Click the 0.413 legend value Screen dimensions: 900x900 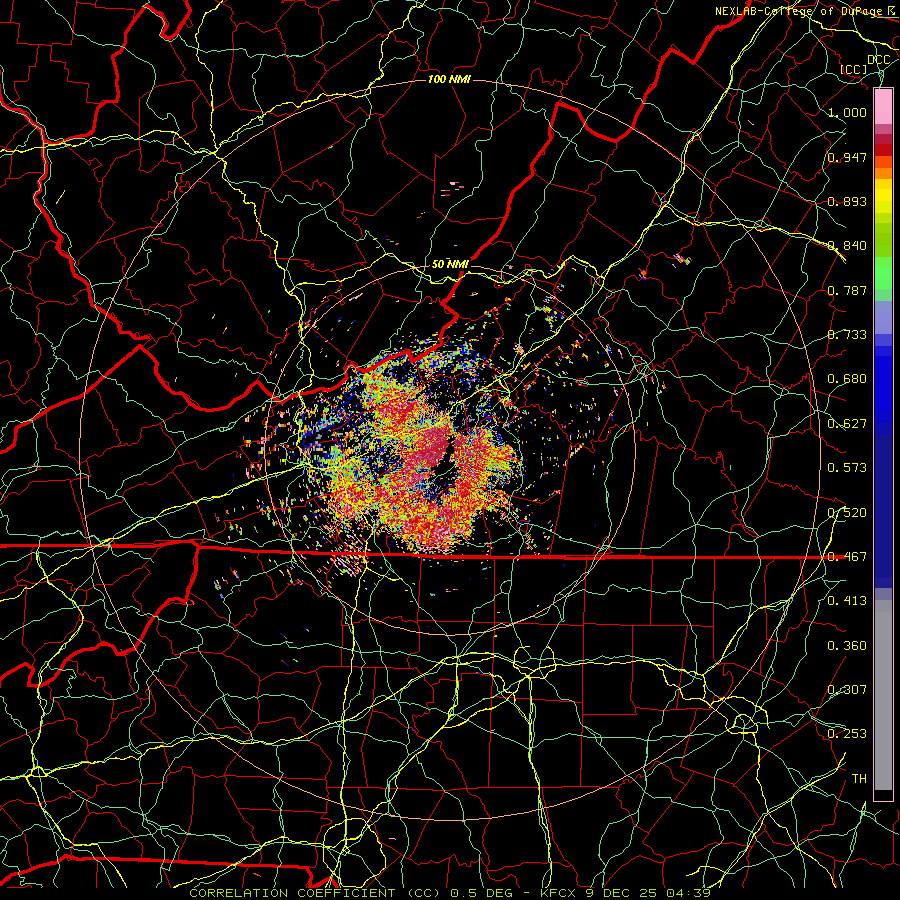click(x=847, y=601)
